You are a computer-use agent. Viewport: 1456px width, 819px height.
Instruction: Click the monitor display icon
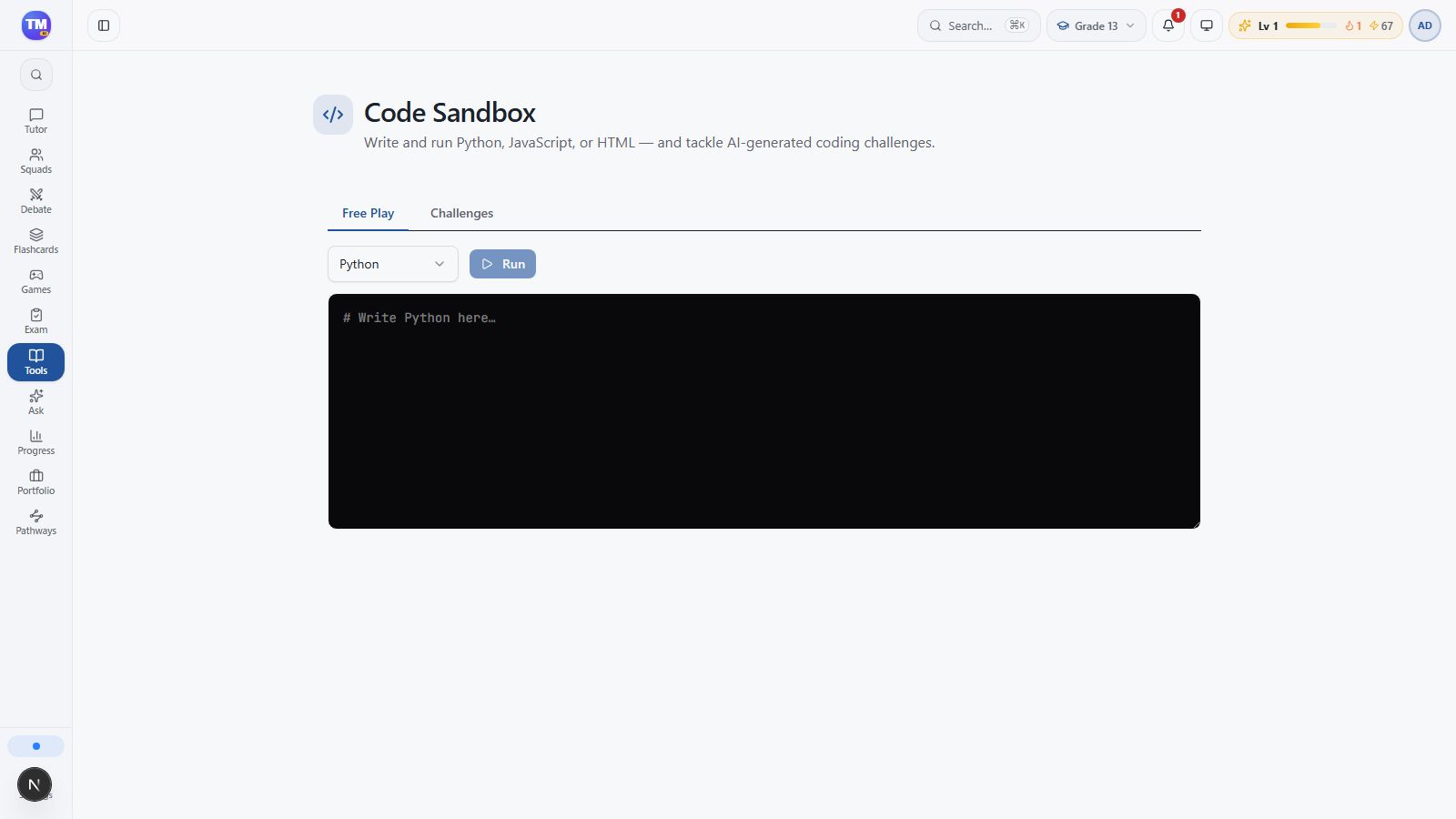click(1207, 25)
